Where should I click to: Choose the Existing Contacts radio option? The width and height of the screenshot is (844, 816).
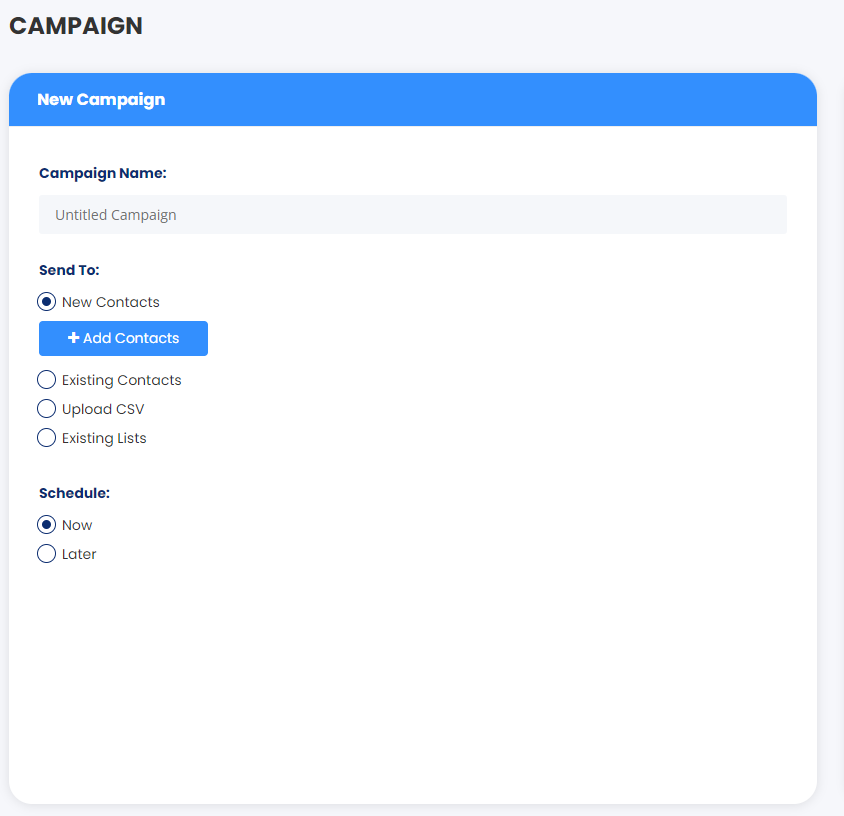pyautogui.click(x=46, y=379)
